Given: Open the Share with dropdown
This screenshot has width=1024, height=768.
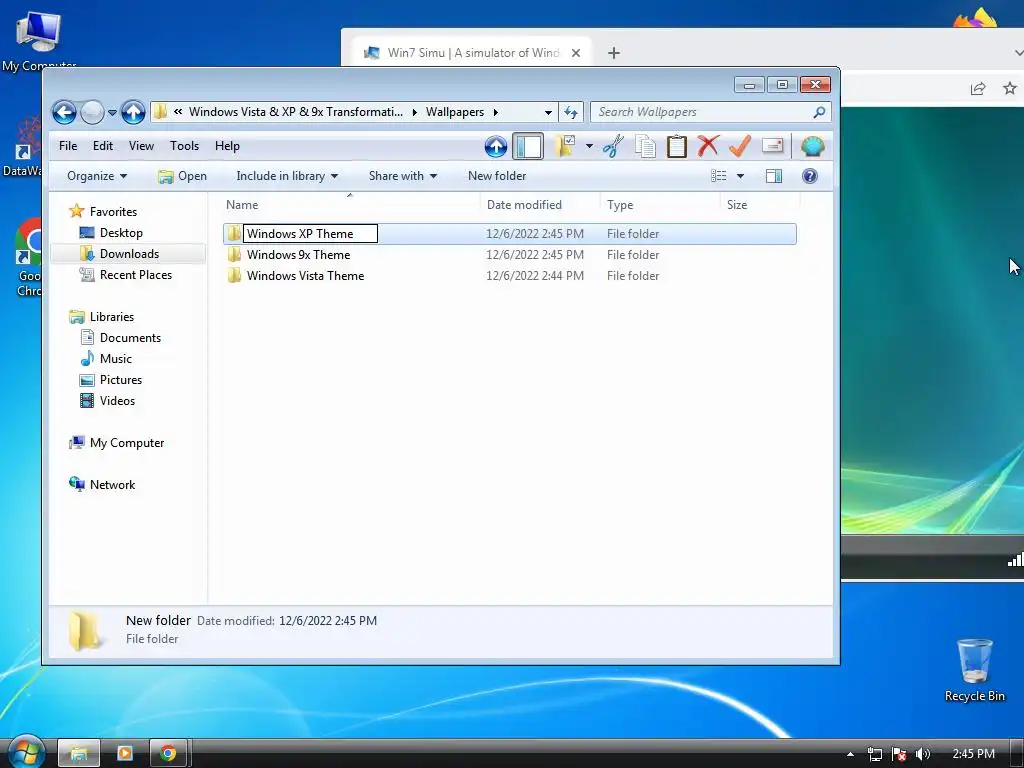Looking at the screenshot, I should click(403, 176).
